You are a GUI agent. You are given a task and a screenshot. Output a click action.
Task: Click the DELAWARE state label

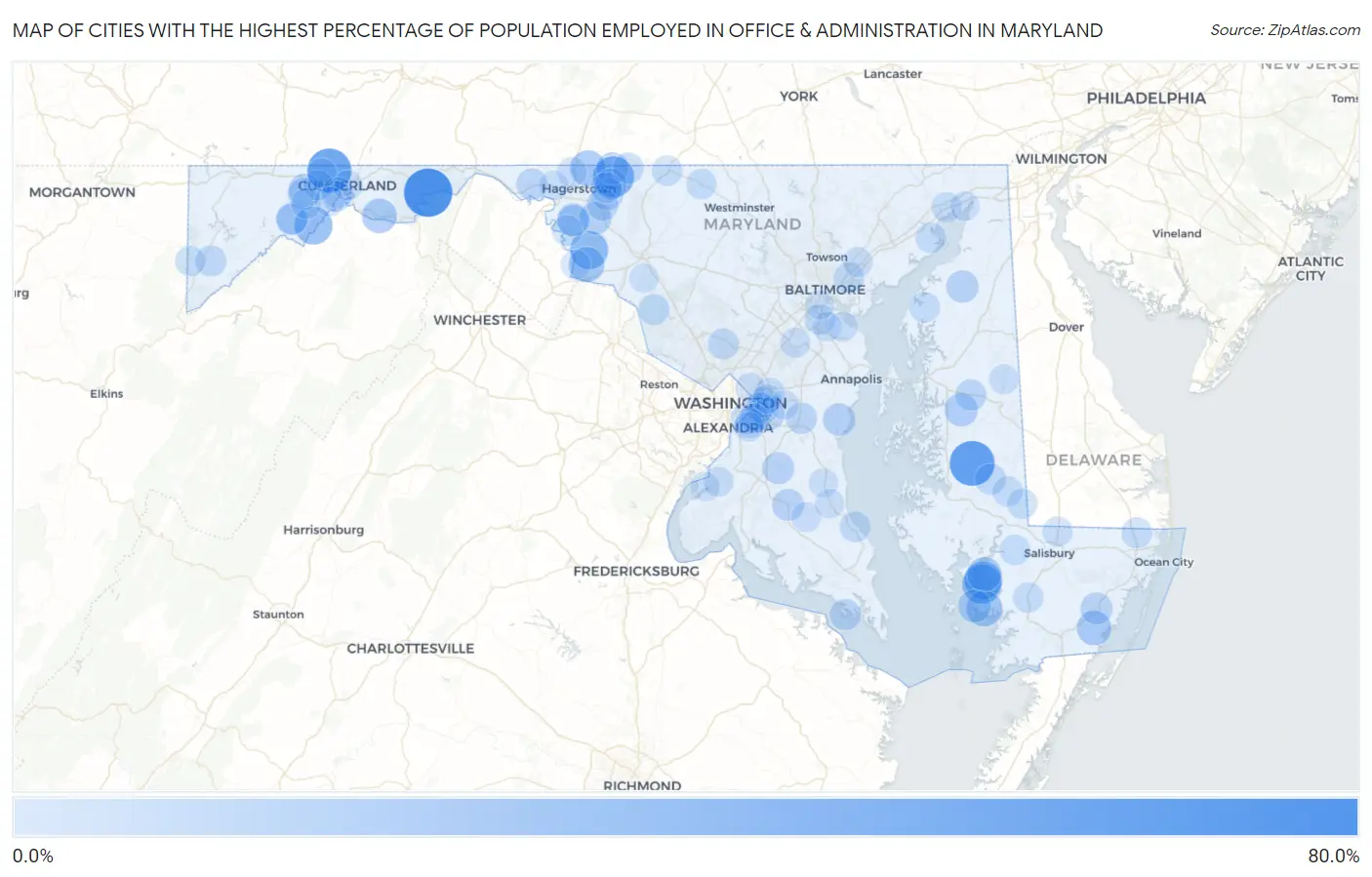tap(1093, 459)
